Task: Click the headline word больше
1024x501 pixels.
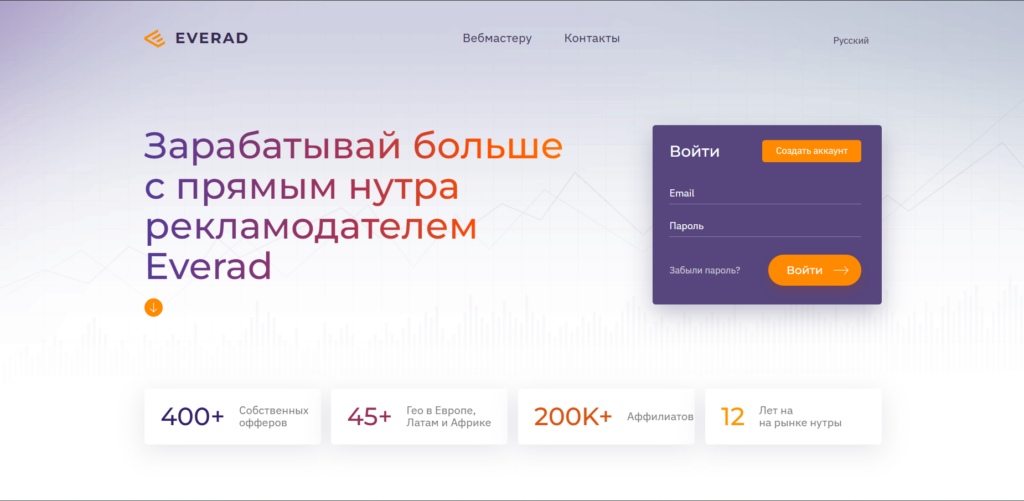Action: 488,146
